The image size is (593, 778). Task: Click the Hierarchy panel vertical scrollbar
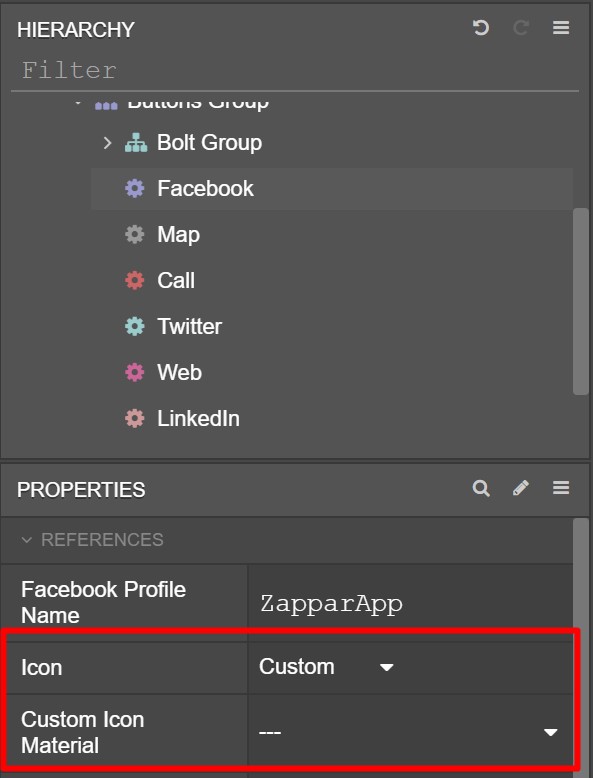[x=581, y=301]
